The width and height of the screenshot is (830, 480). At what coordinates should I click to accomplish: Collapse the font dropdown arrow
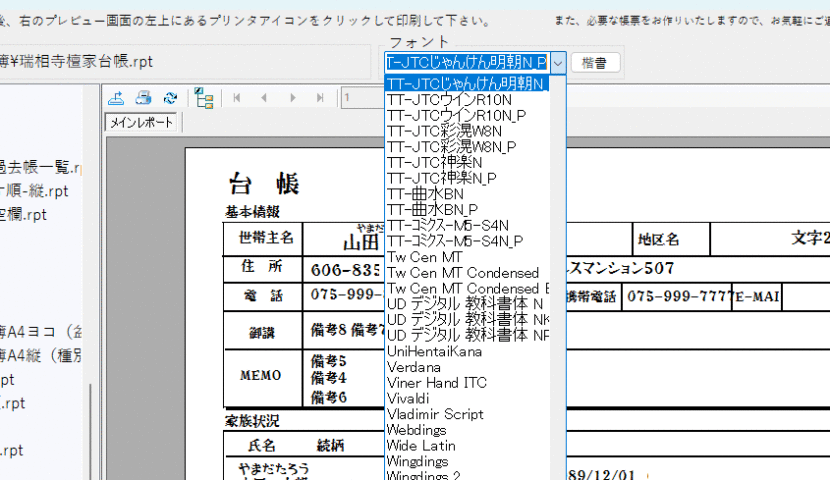[557, 63]
